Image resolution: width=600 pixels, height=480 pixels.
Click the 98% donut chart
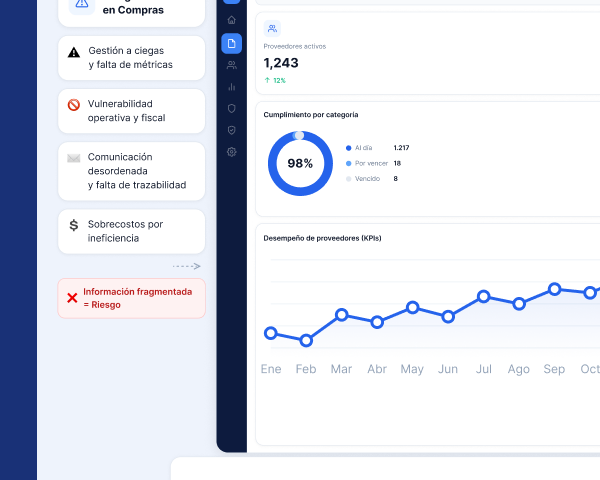[x=300, y=163]
